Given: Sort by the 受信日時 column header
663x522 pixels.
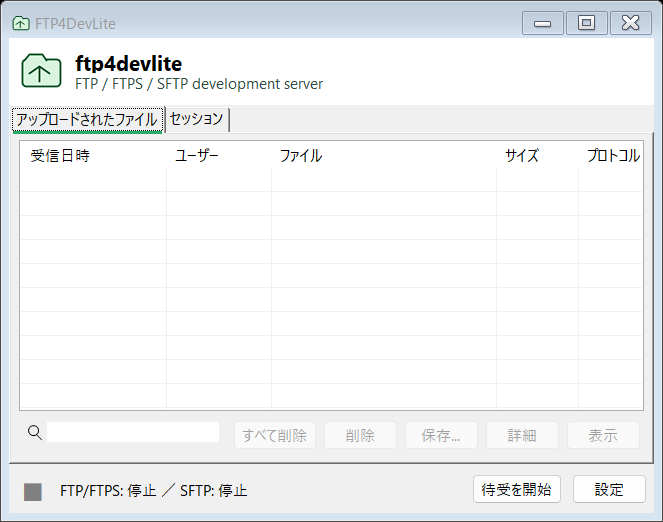Looking at the screenshot, I should 93,156.
